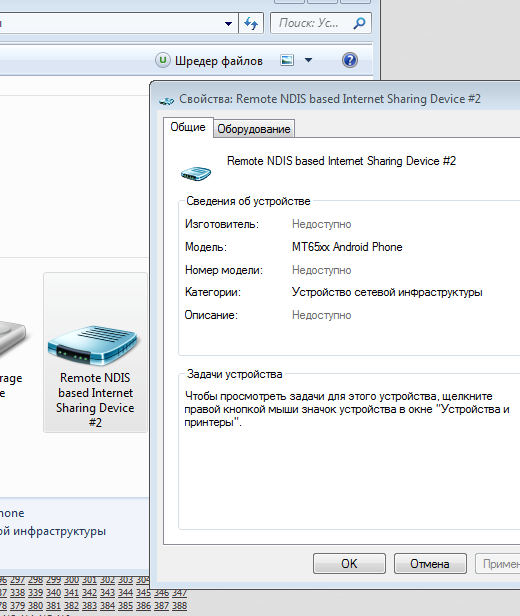Click the device tasks instruction paragraph
The width and height of the screenshot is (520, 616).
tap(347, 409)
